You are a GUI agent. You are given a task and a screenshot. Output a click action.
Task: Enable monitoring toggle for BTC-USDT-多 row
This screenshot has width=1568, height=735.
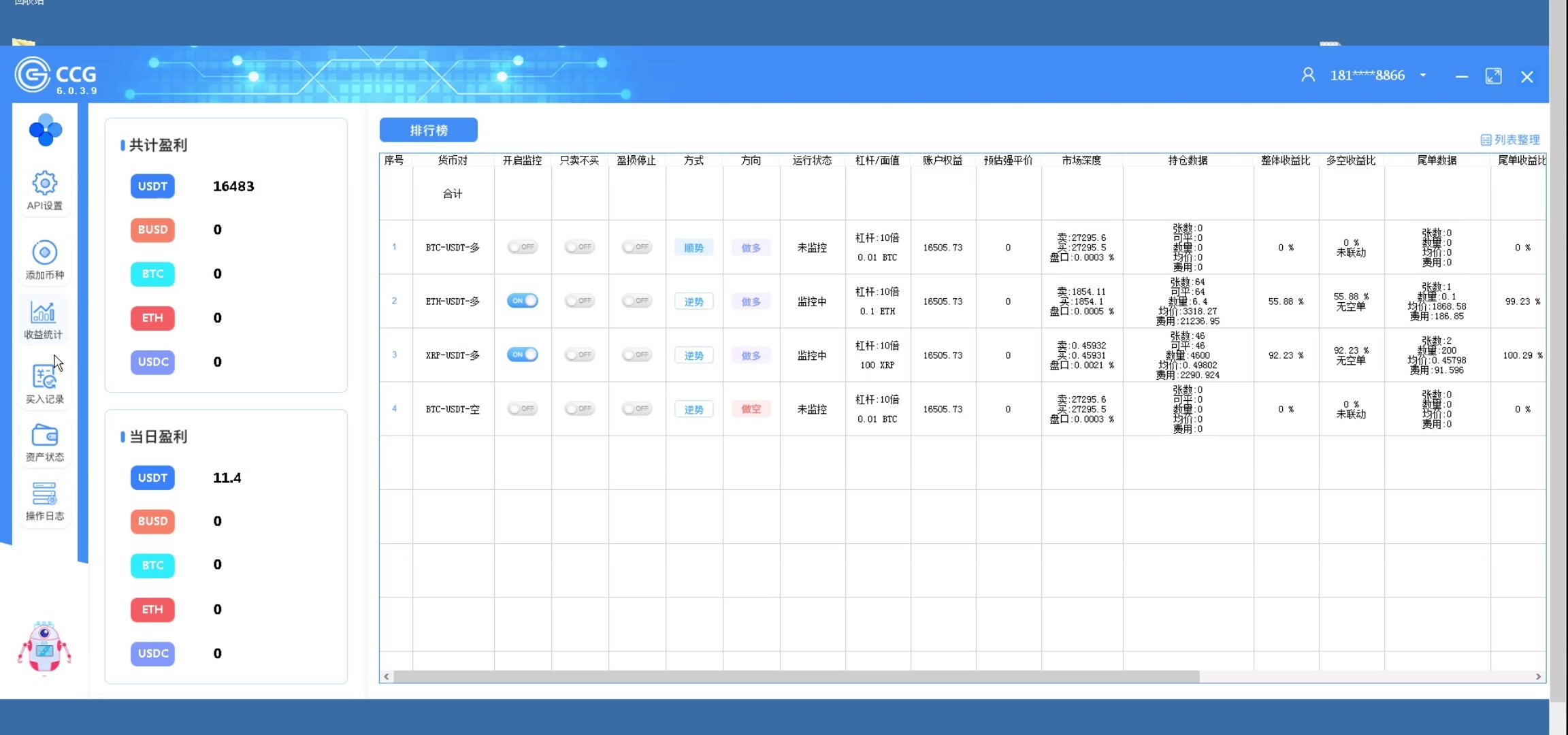coord(522,247)
